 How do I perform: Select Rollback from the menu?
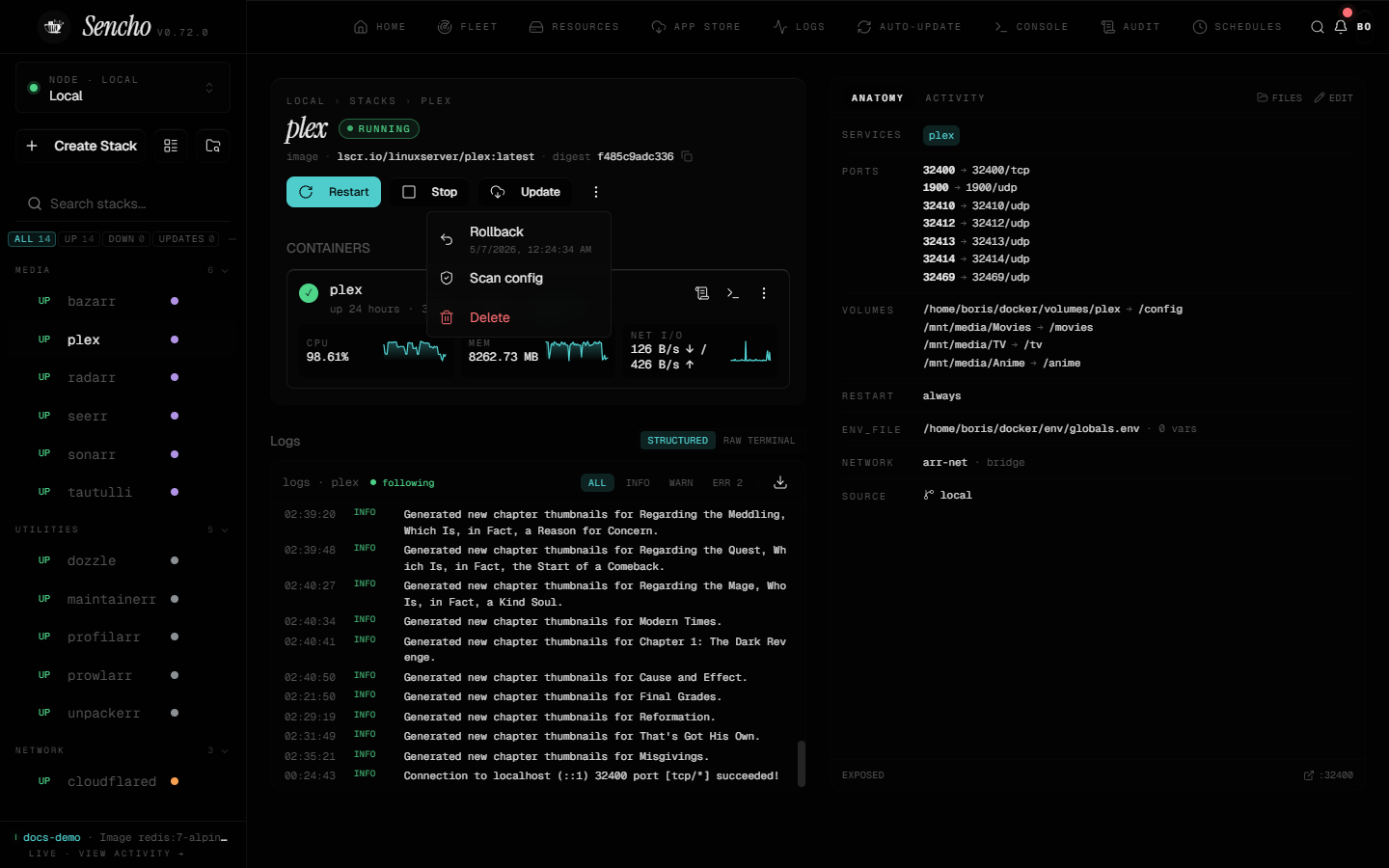click(x=519, y=239)
